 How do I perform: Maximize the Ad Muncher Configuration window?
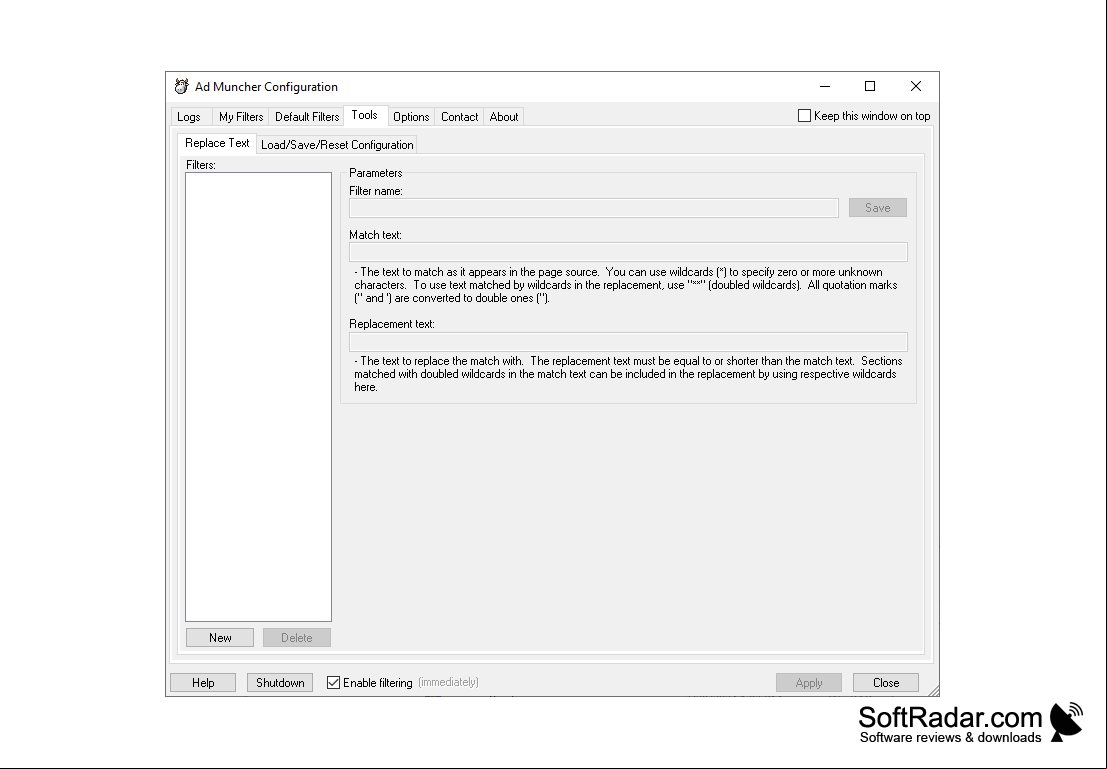pyautogui.click(x=870, y=86)
